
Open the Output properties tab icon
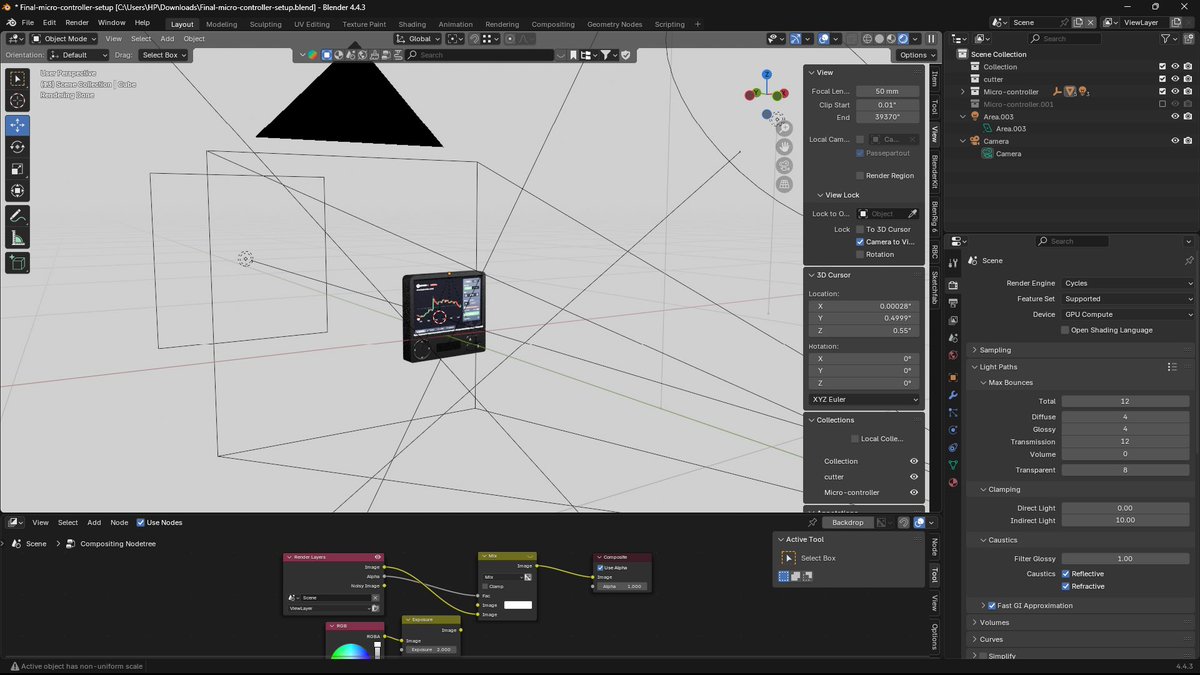tap(953, 303)
